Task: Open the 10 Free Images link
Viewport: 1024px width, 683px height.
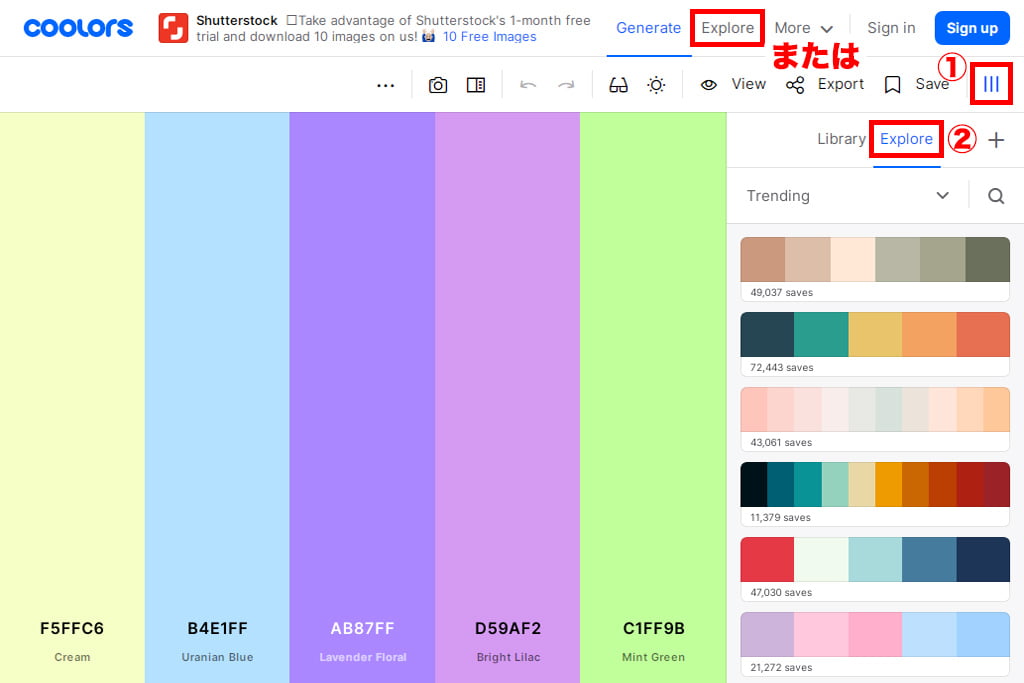Action: [x=489, y=37]
